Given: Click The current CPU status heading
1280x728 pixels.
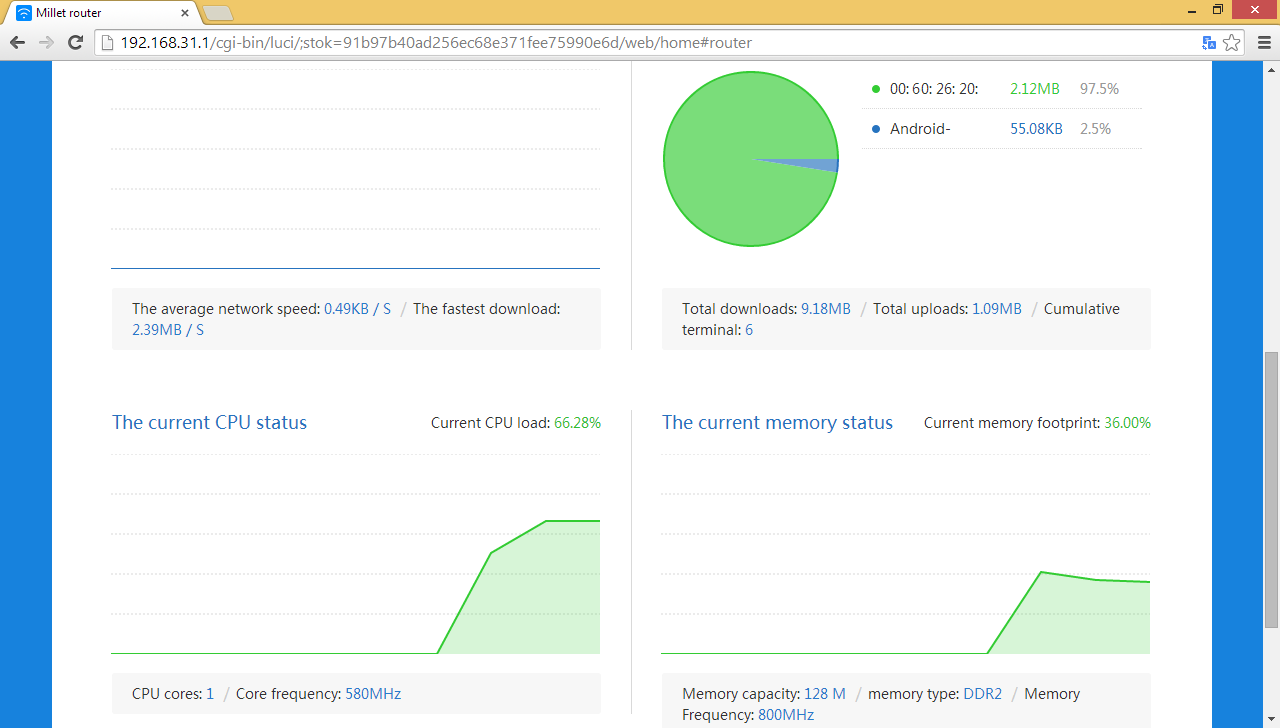Looking at the screenshot, I should pos(209,422).
